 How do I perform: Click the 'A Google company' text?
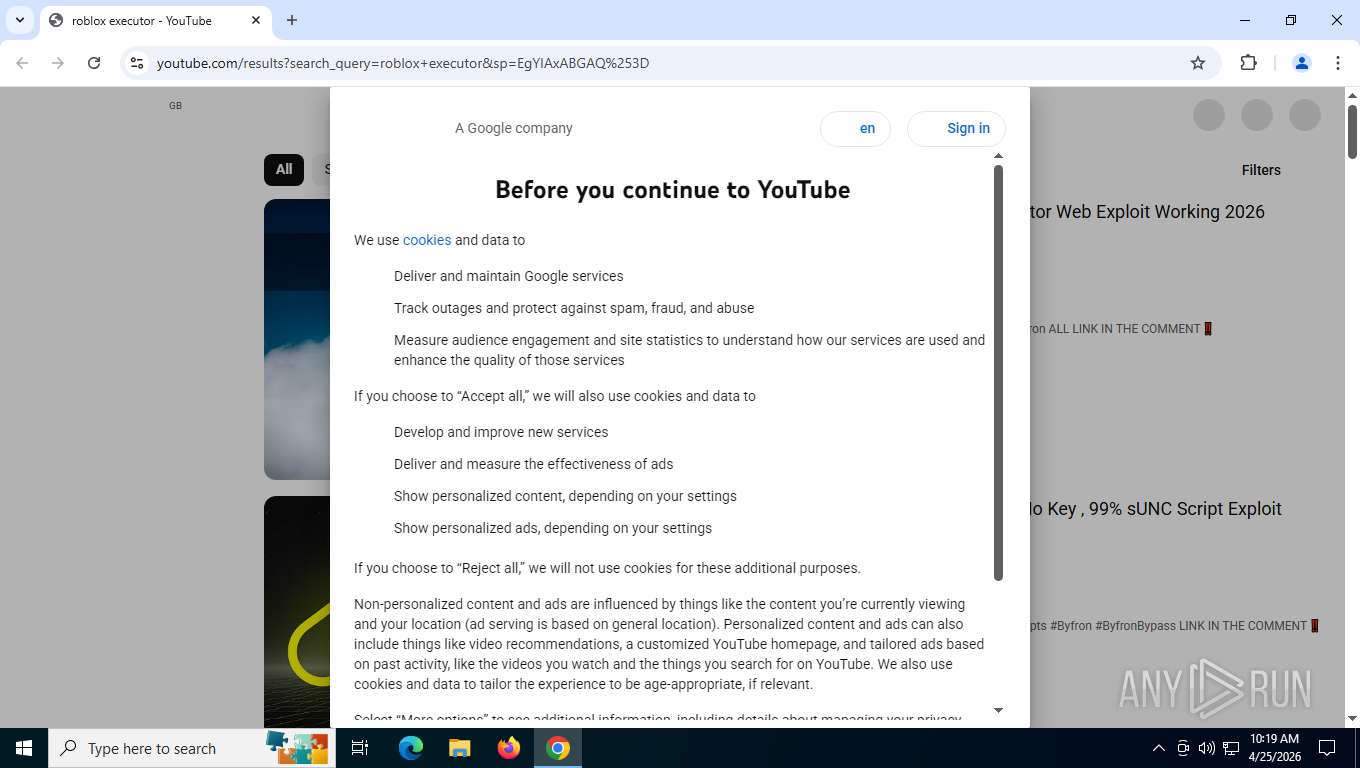click(x=514, y=128)
